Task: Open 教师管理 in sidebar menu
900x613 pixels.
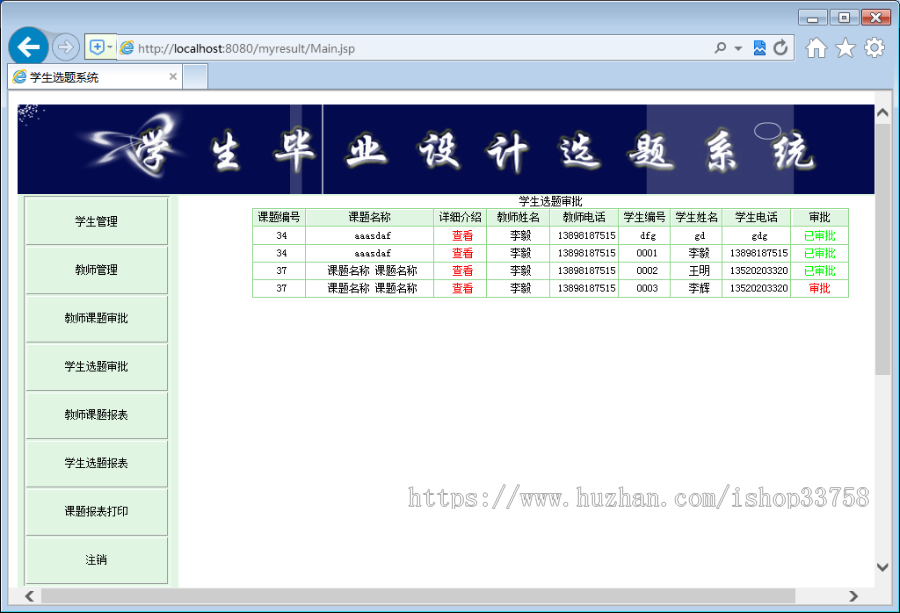Action: pos(96,270)
